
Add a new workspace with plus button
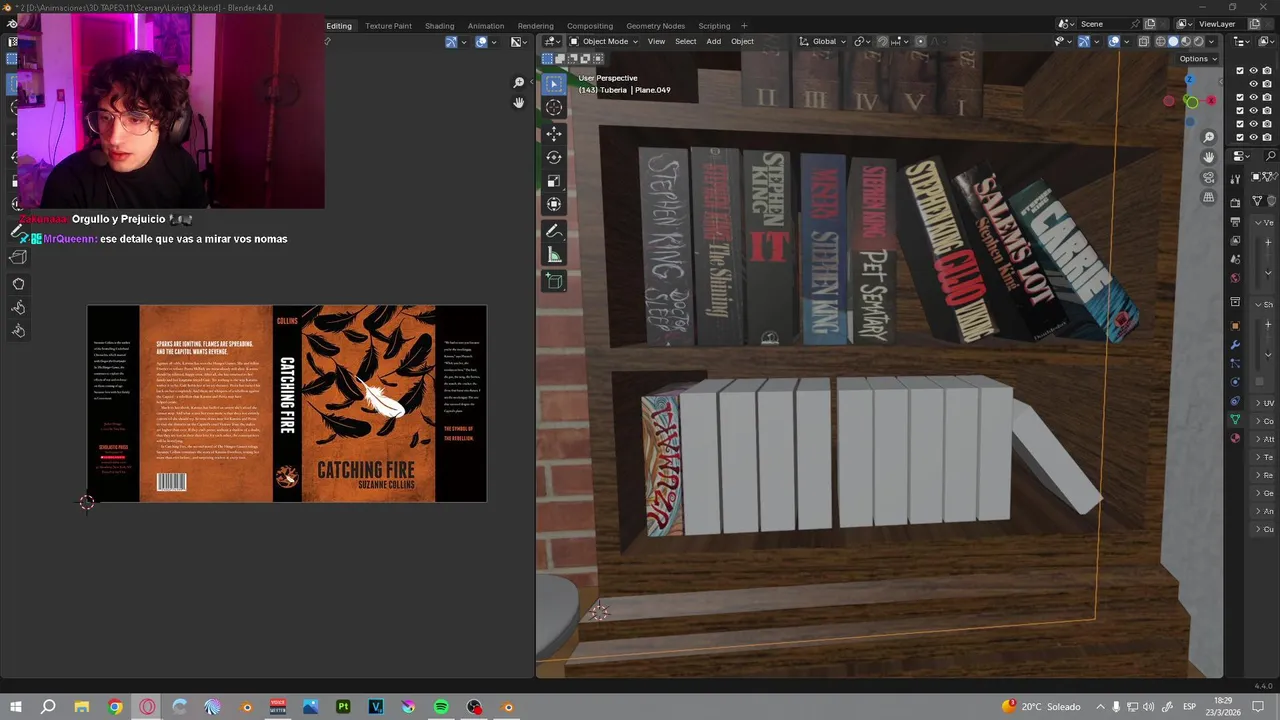(x=744, y=25)
